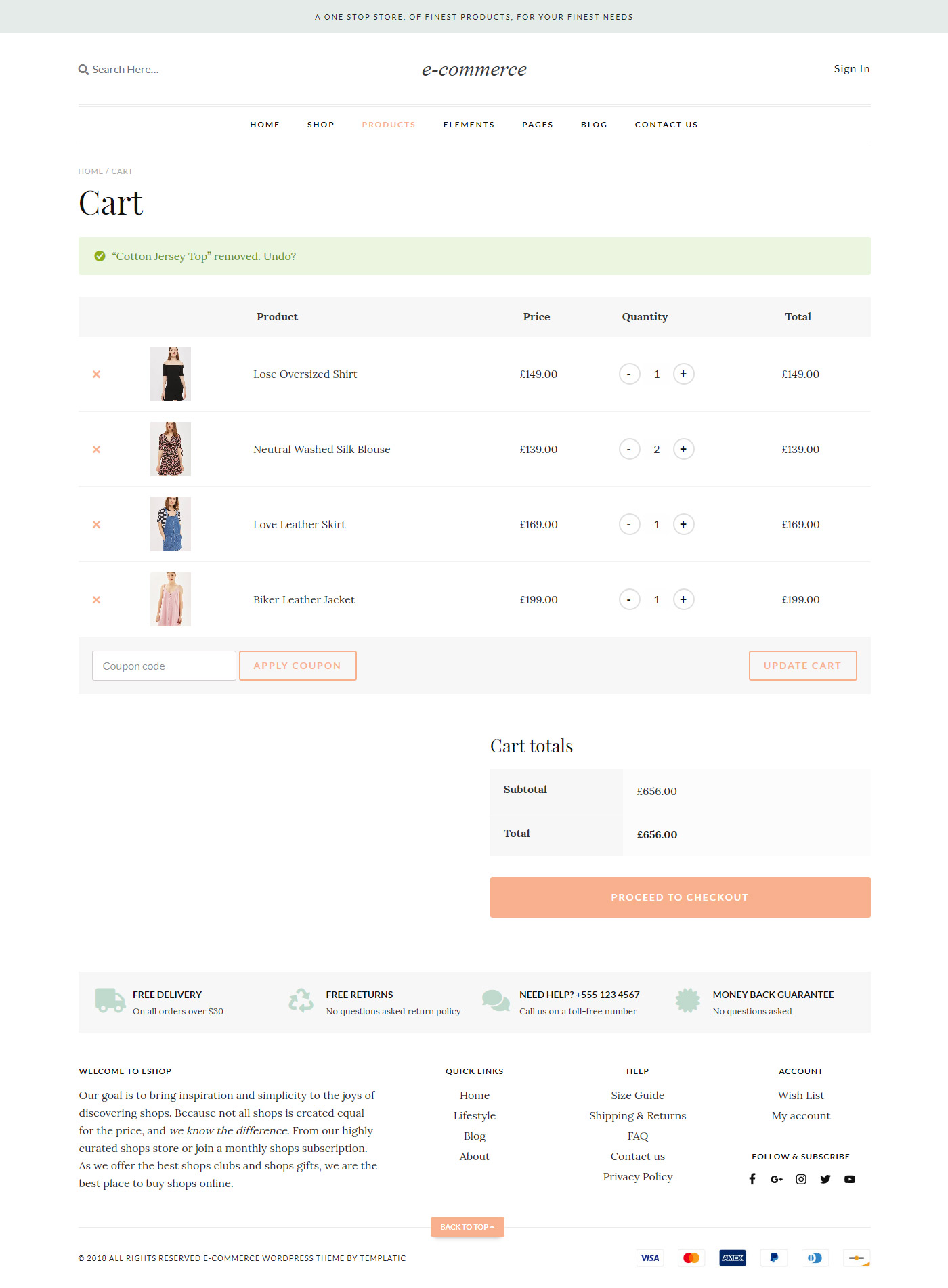Remove Biker Leather Jacket from cart
The height and width of the screenshot is (1288, 948).
[x=96, y=600]
